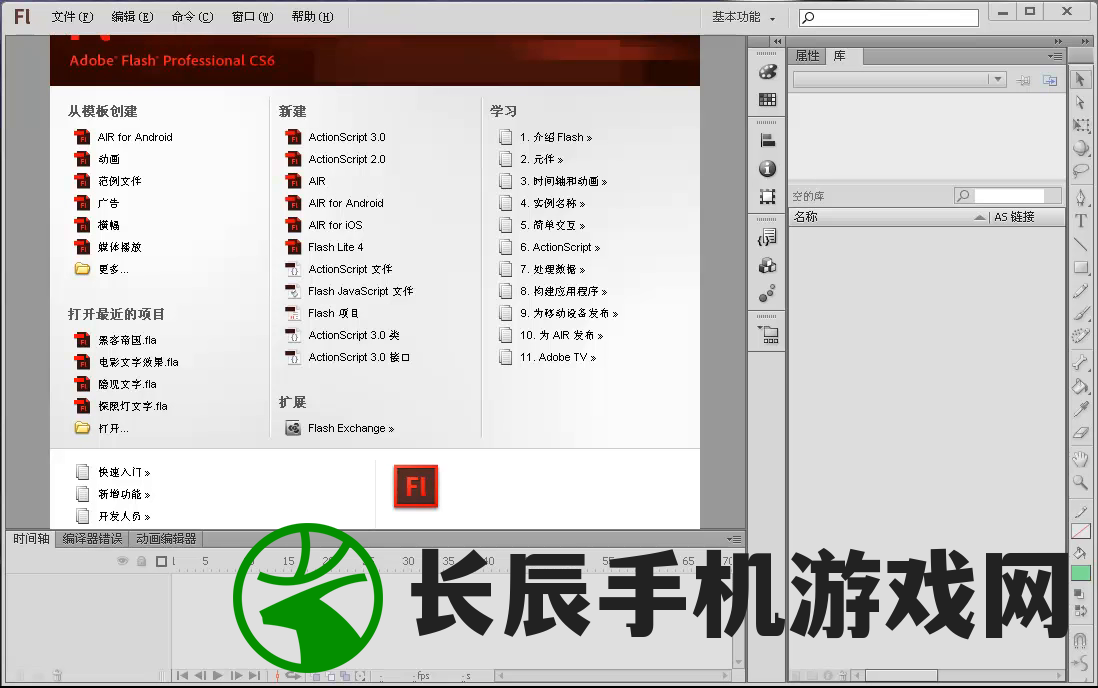
Task: Open the 帮助(H) menu
Action: click(x=312, y=17)
